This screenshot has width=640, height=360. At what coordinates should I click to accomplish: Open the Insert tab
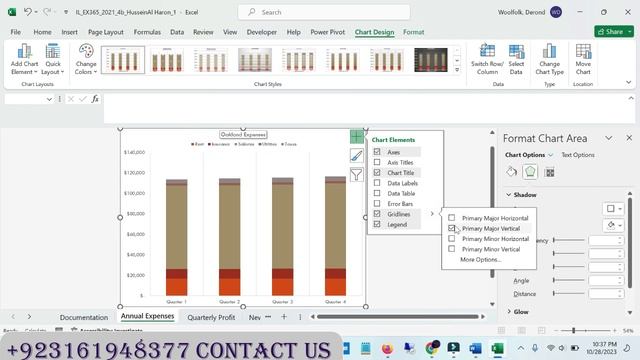(69, 32)
